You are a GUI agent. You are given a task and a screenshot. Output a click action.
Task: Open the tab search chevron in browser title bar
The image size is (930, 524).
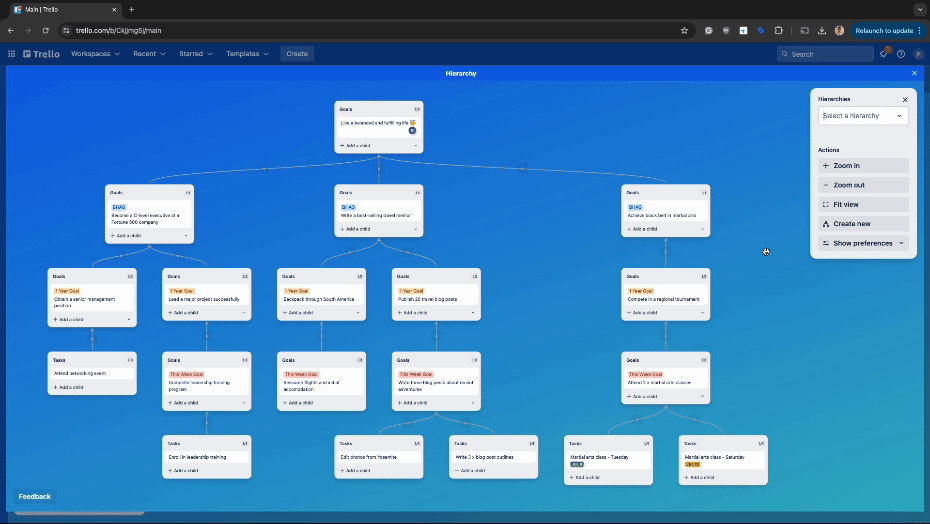920,9
